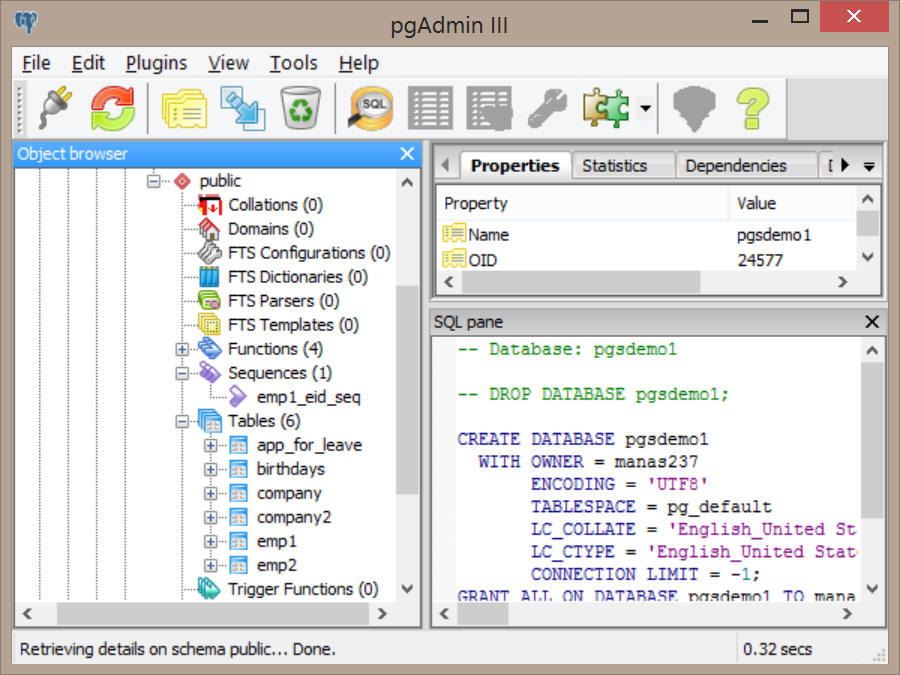
Task: Open help with the question mark icon
Action: 753,108
